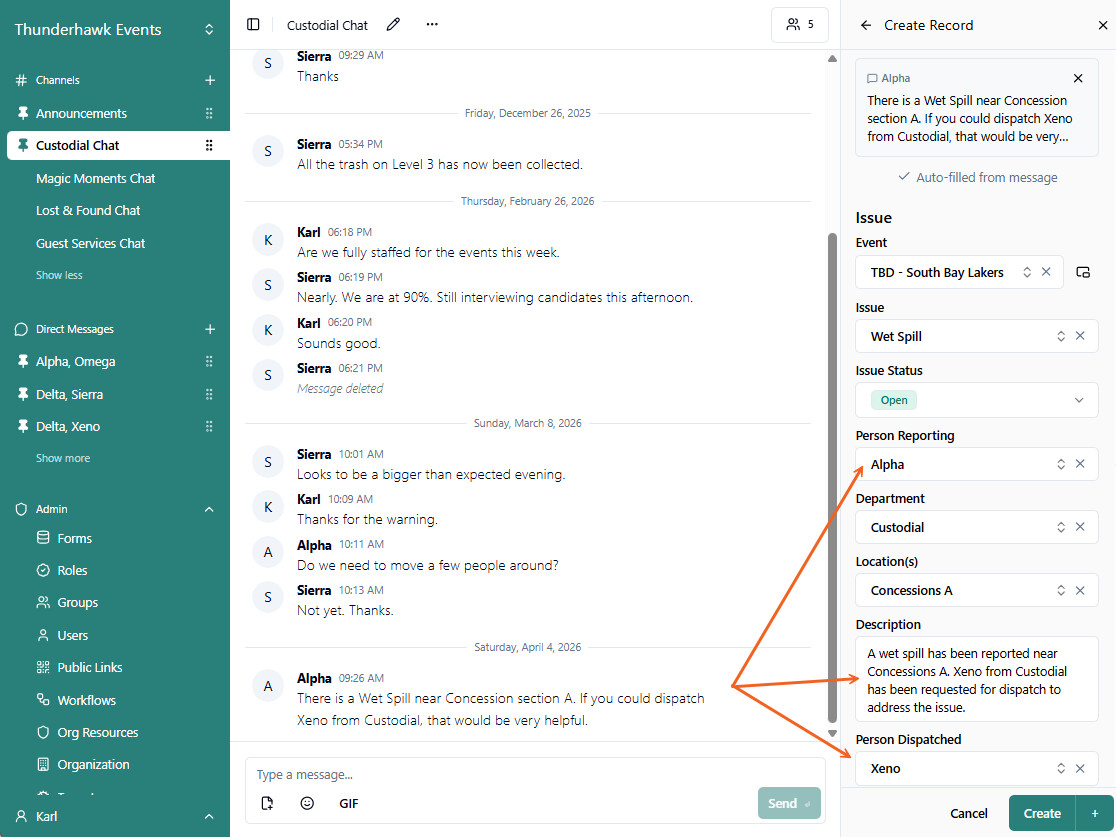Edit the Custodial Chat name with pencil icon
Image resolution: width=1116 pixels, height=837 pixels.
pyautogui.click(x=393, y=25)
